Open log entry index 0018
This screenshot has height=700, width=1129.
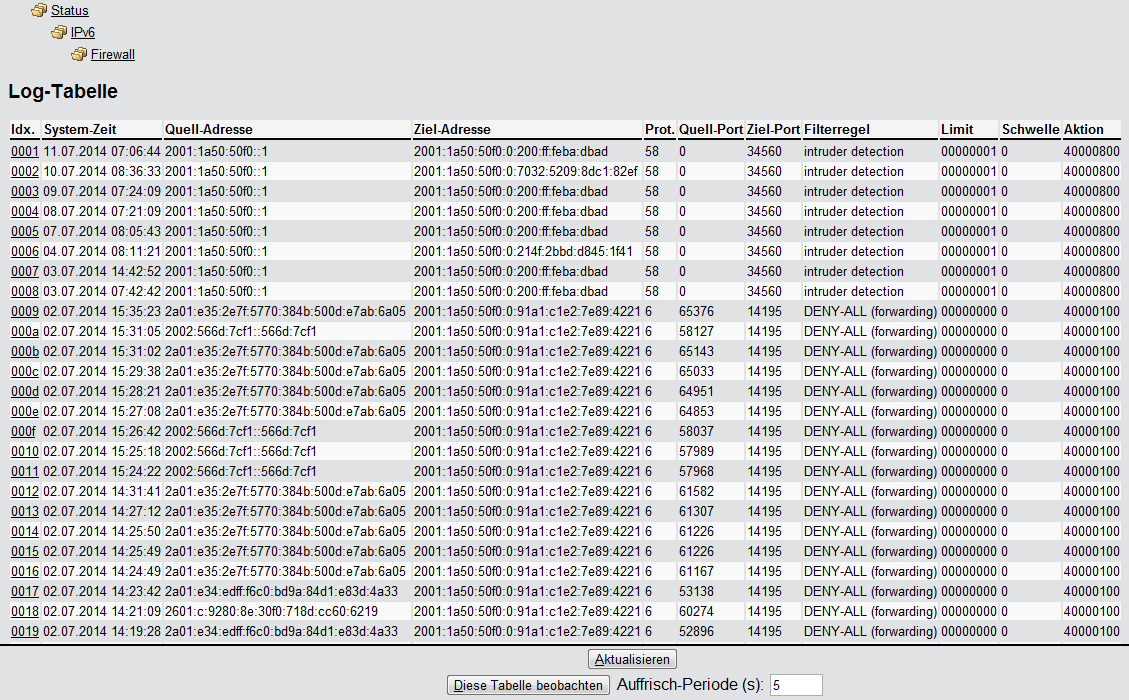pyautogui.click(x=24, y=612)
